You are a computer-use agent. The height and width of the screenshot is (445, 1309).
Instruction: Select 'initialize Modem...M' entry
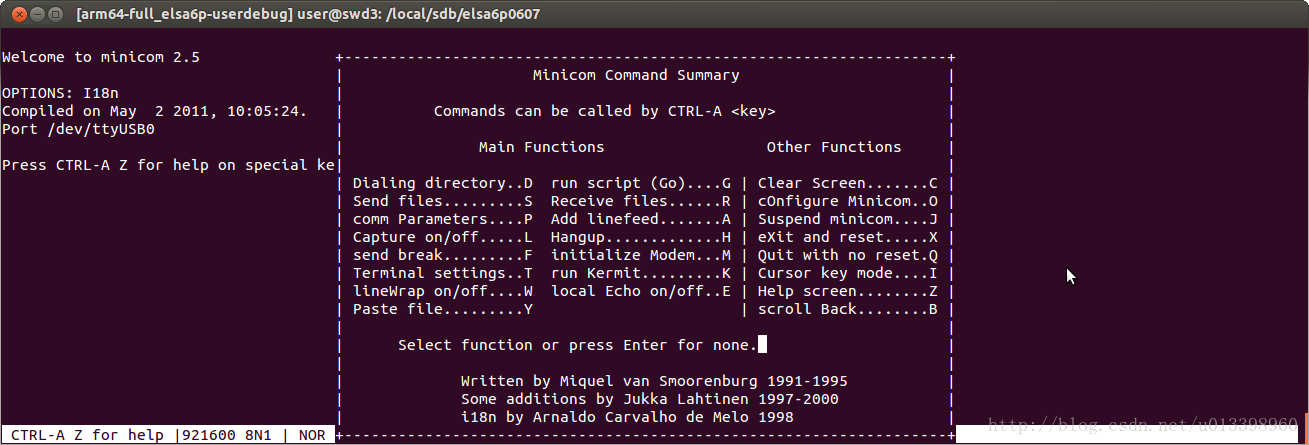[x=641, y=255]
